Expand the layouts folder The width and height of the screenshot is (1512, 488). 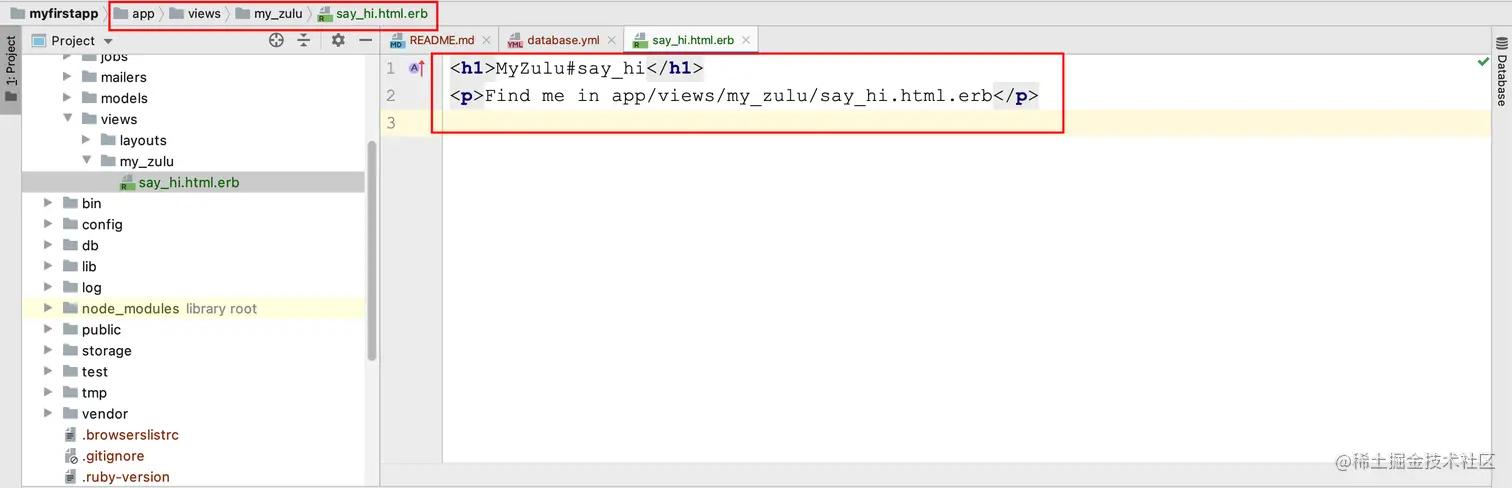click(87, 140)
